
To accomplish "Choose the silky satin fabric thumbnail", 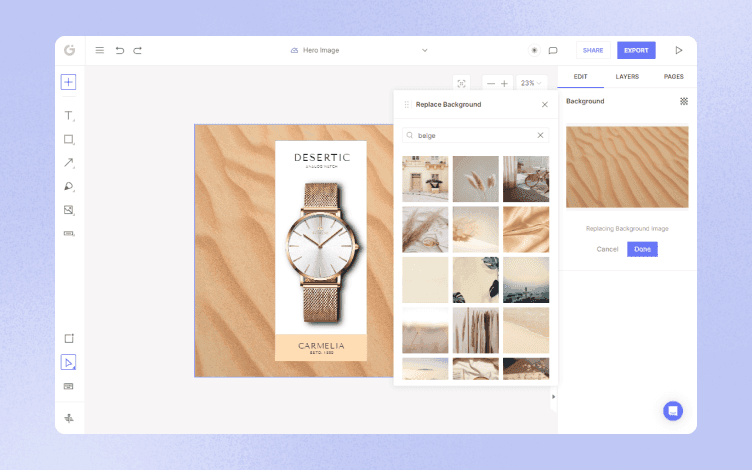I will coord(526,229).
